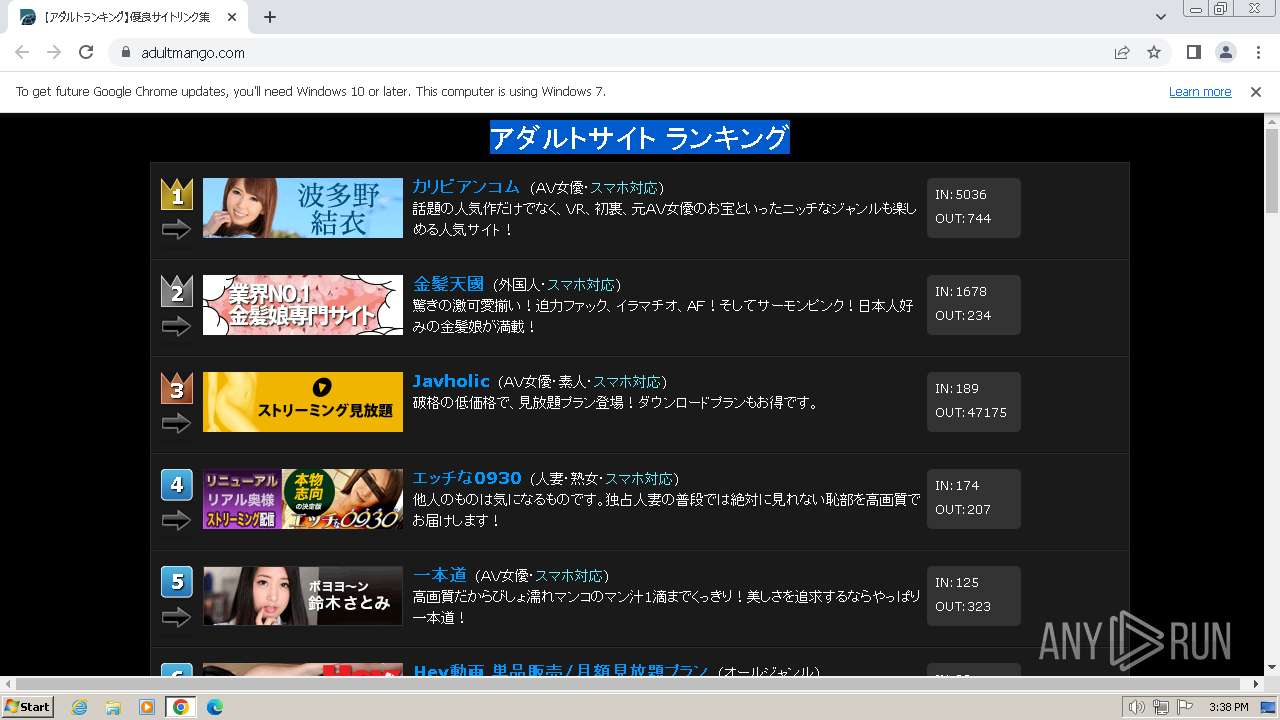Image resolution: width=1280 pixels, height=720 pixels.
Task: Open the Chrome profile menu
Action: (1225, 53)
